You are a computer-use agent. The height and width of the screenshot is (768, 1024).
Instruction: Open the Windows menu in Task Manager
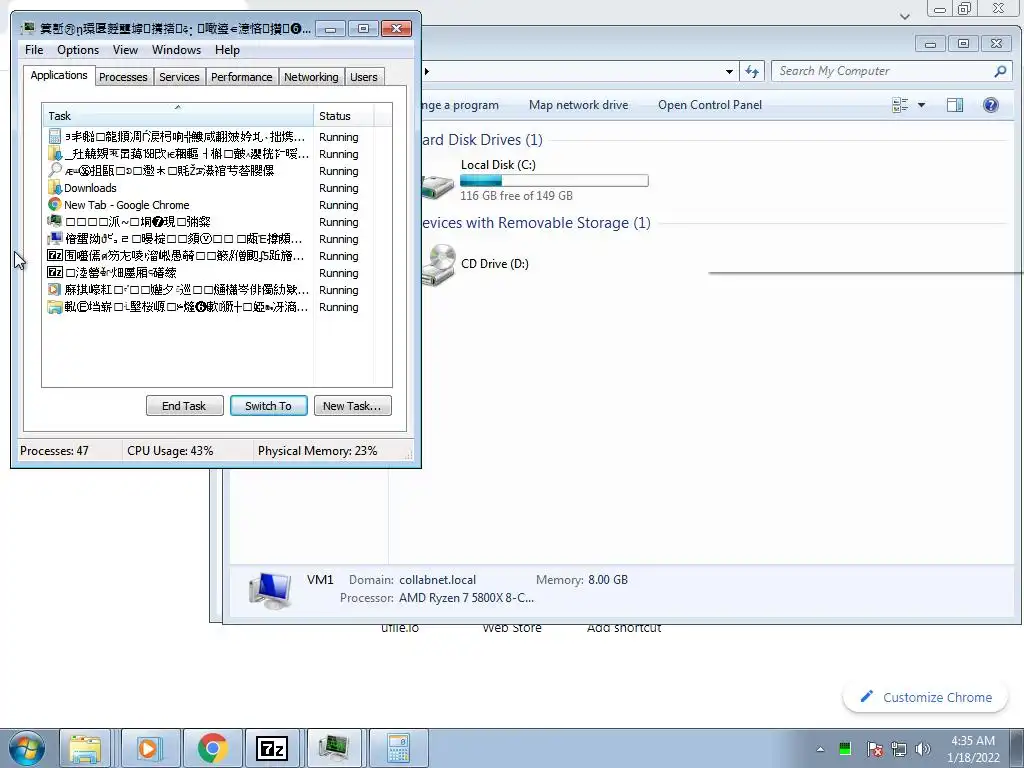pos(176,50)
